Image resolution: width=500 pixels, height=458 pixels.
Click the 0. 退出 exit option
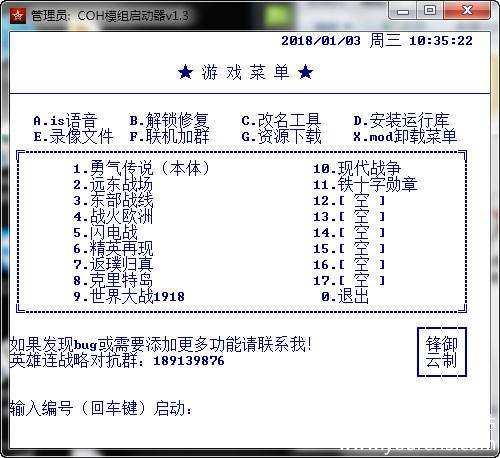[x=345, y=296]
